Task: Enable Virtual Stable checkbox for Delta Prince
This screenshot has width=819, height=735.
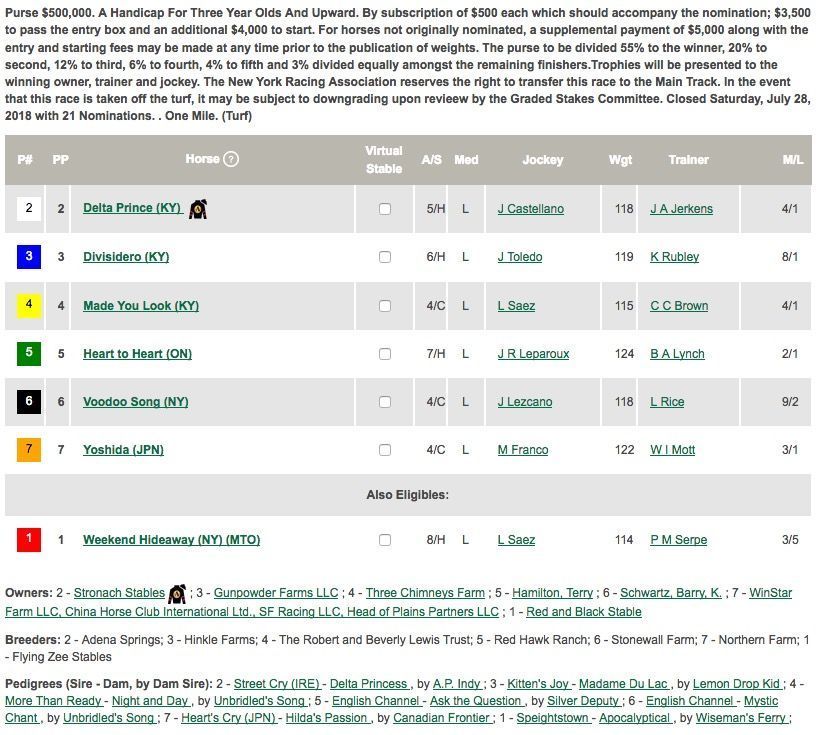Action: (385, 208)
